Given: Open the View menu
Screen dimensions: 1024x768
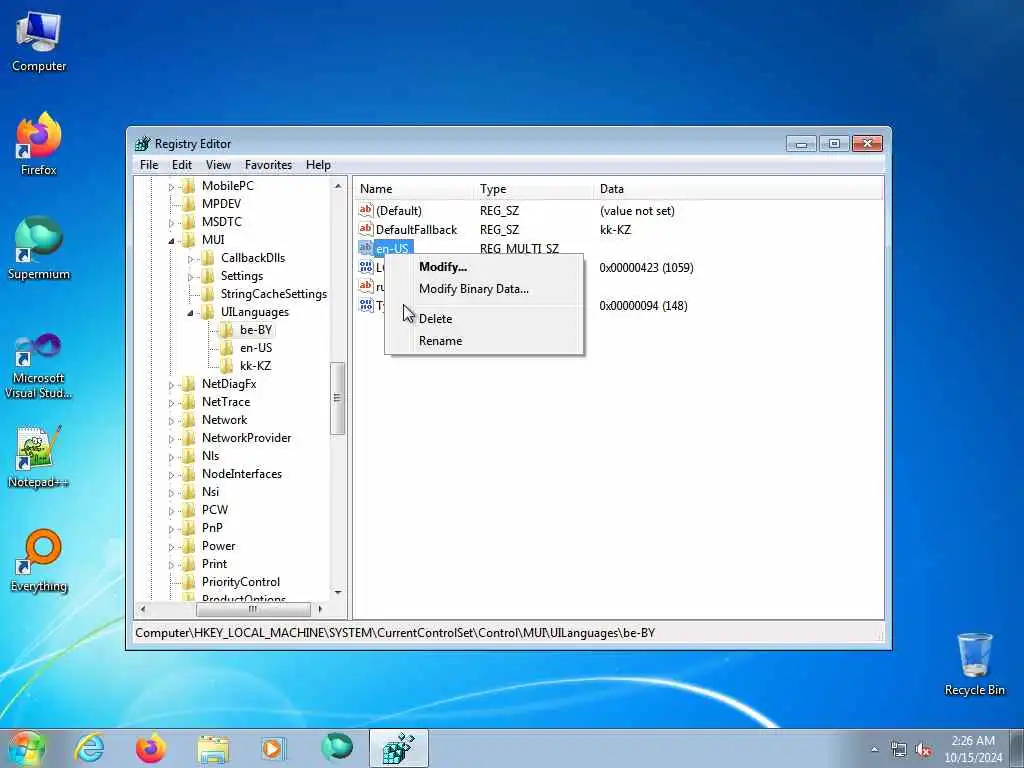Looking at the screenshot, I should pos(218,165).
